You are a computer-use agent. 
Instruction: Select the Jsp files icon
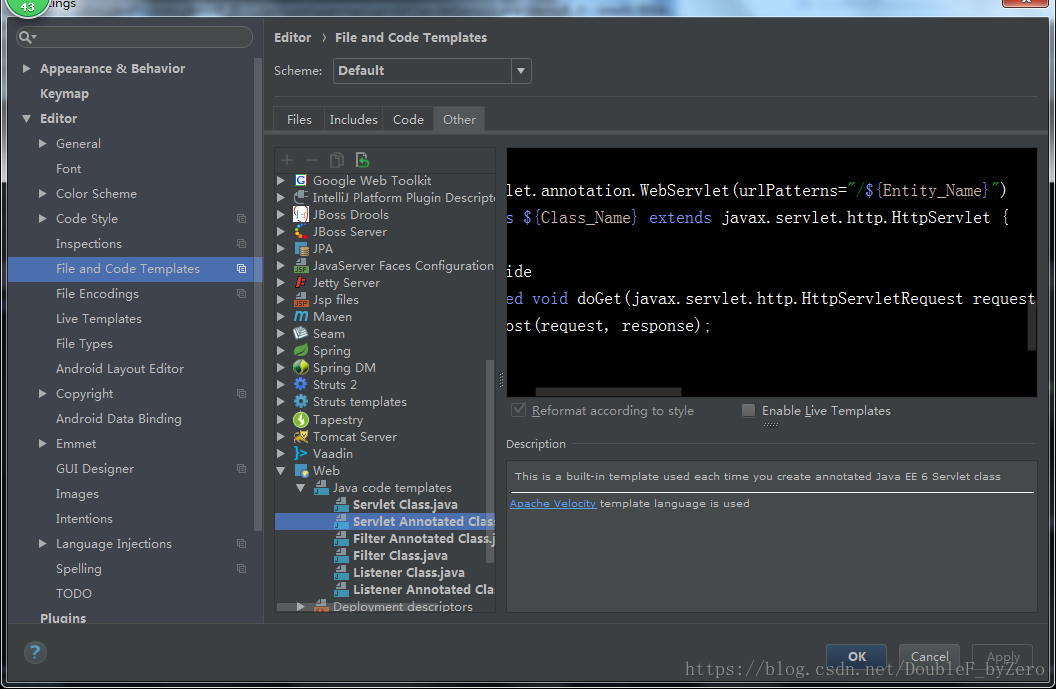point(301,300)
